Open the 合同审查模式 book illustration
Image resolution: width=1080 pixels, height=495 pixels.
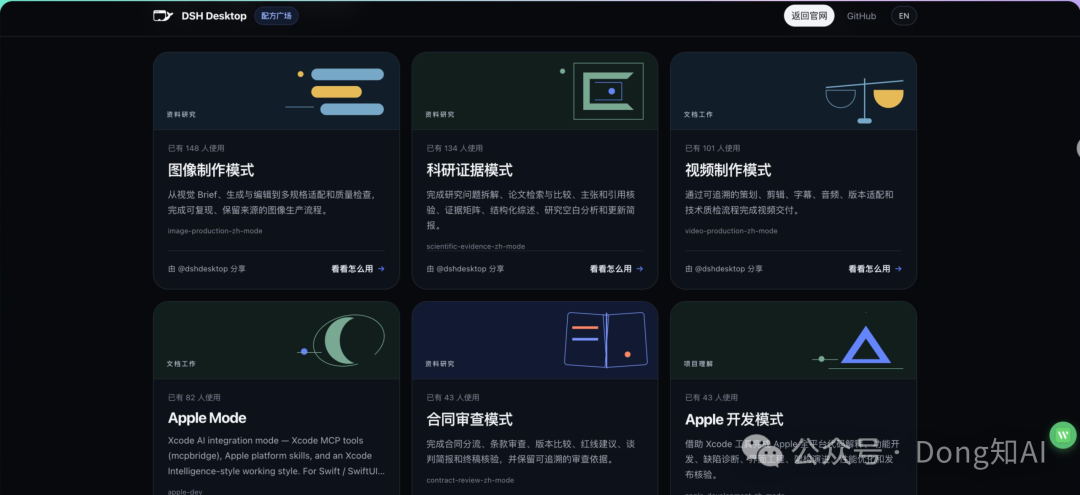[606, 339]
